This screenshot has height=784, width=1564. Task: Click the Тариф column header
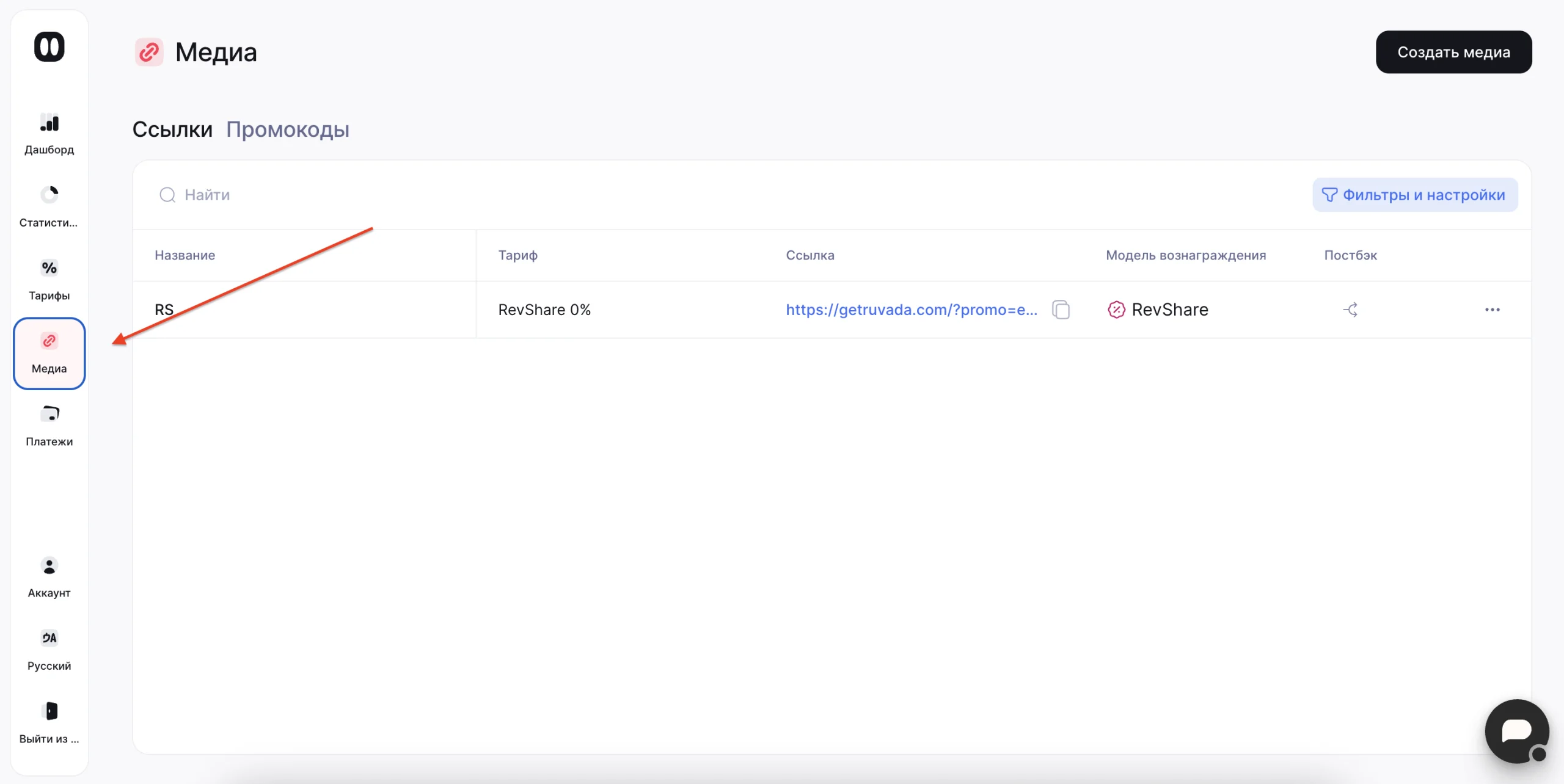pos(518,255)
